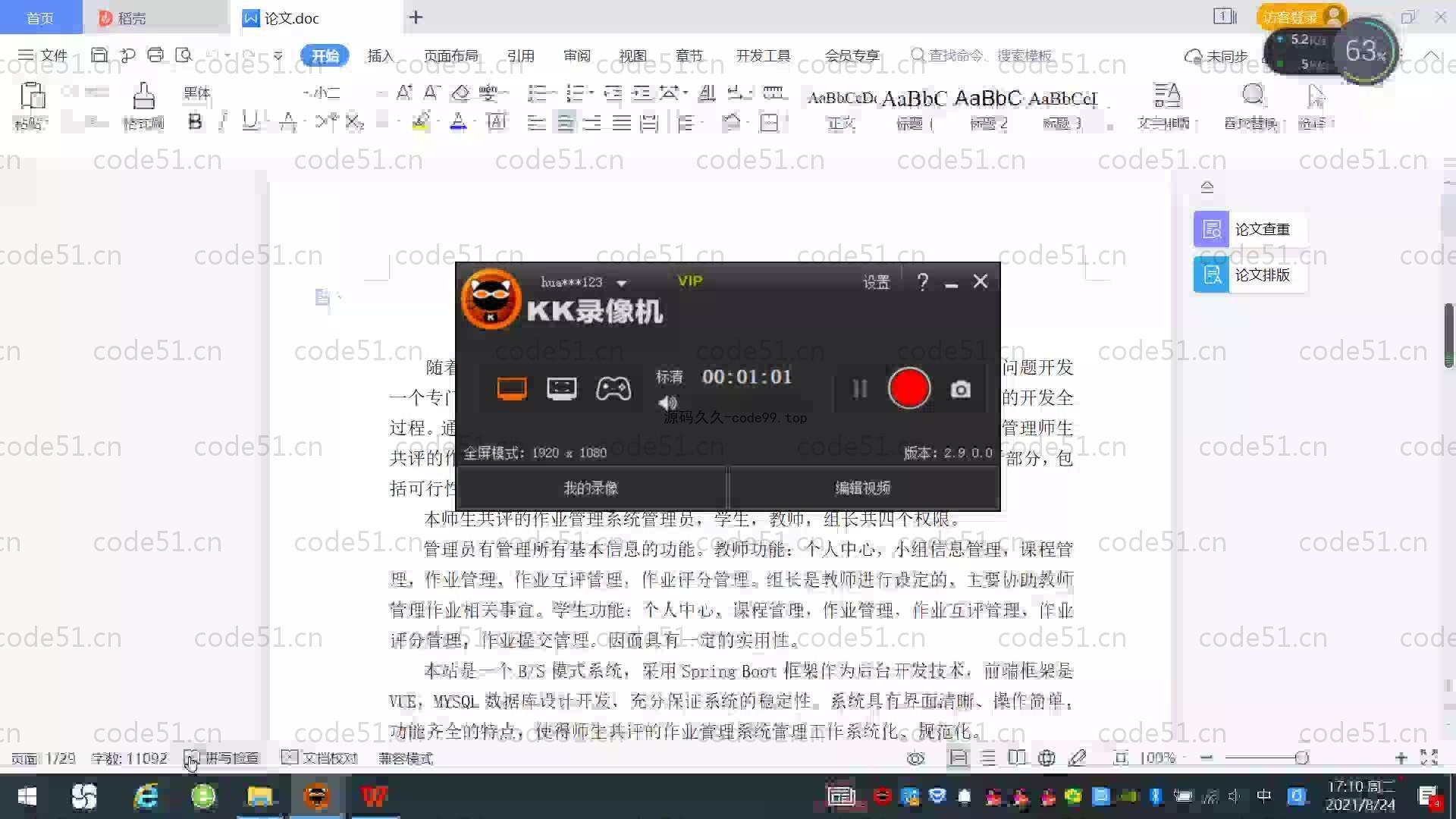
Task: Click the Paste clipboard icon
Action: tap(32, 96)
